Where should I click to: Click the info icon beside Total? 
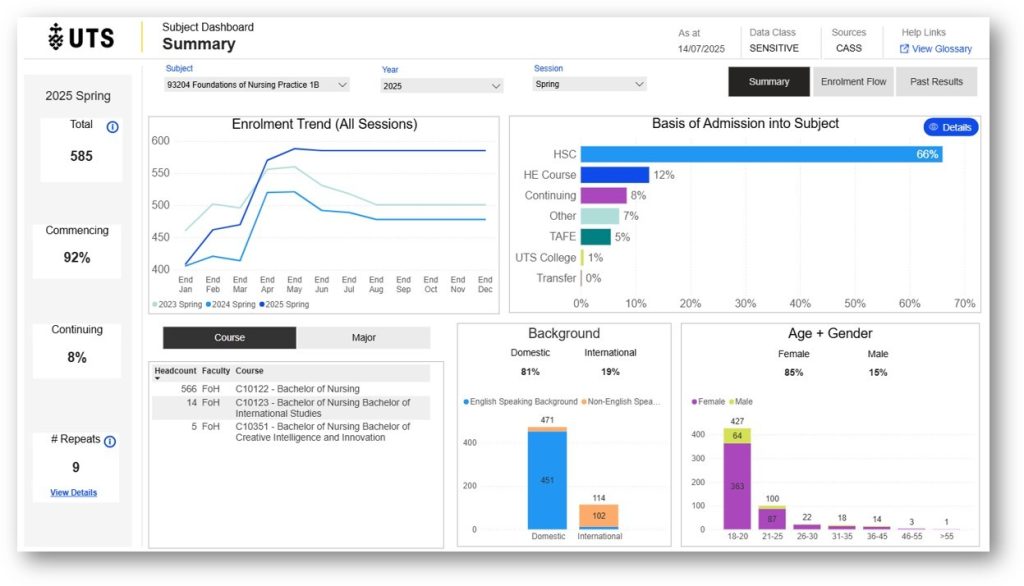[x=112, y=127]
